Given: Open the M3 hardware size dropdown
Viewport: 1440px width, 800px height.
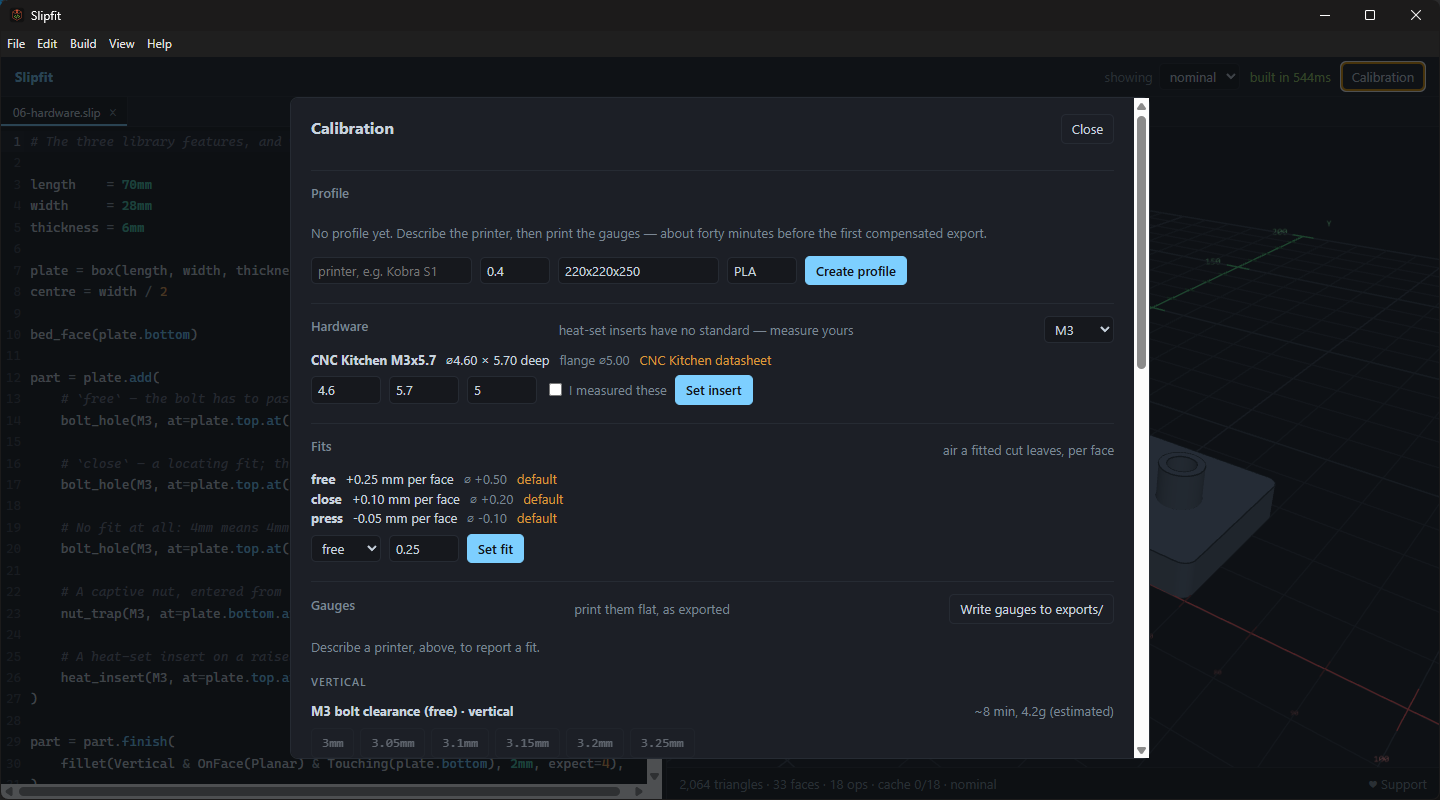Looking at the screenshot, I should click(1078, 329).
